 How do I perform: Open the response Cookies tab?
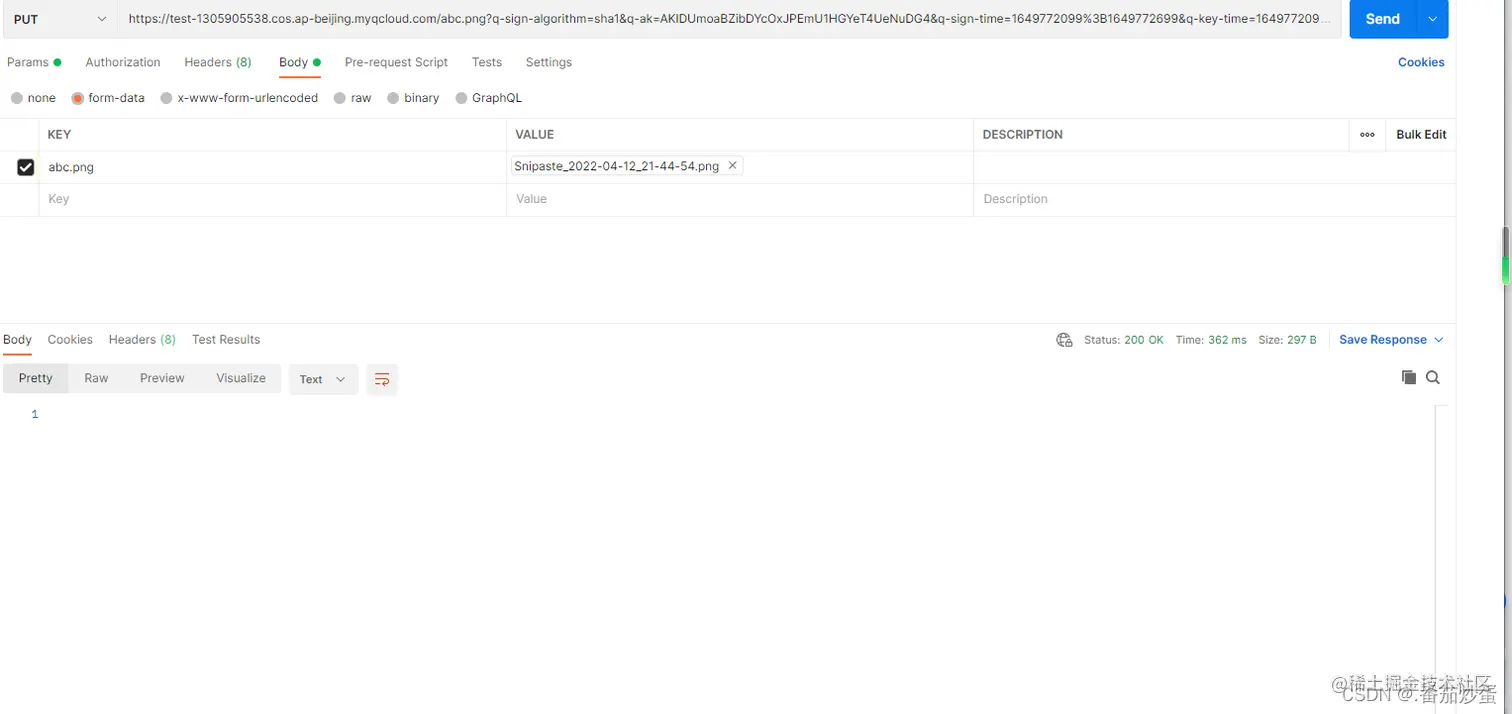click(x=70, y=340)
